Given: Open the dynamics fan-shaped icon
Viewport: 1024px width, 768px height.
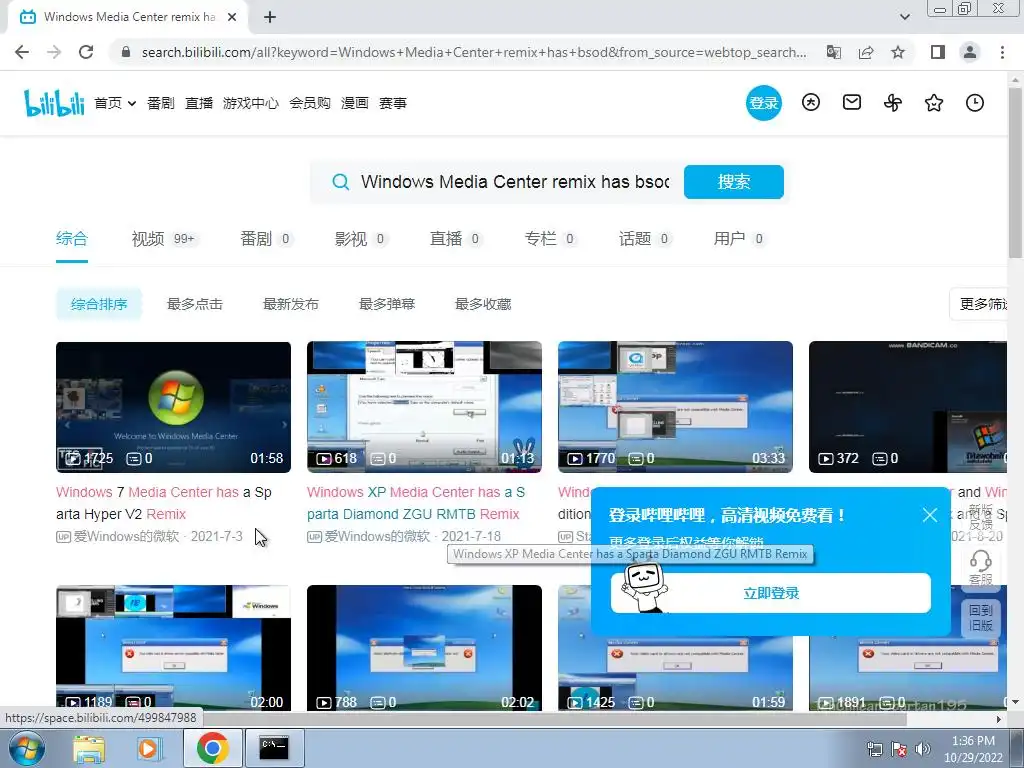Looking at the screenshot, I should tap(893, 103).
